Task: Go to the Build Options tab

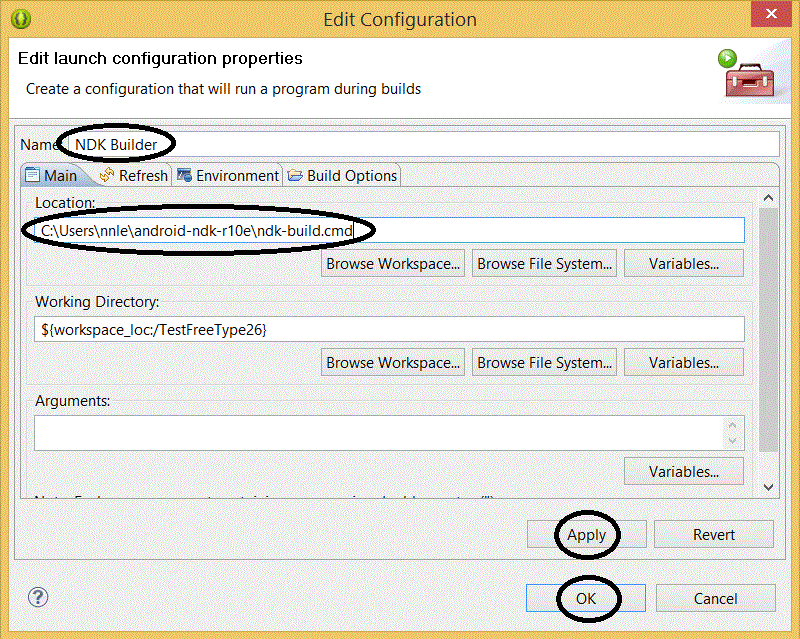Action: [x=342, y=176]
